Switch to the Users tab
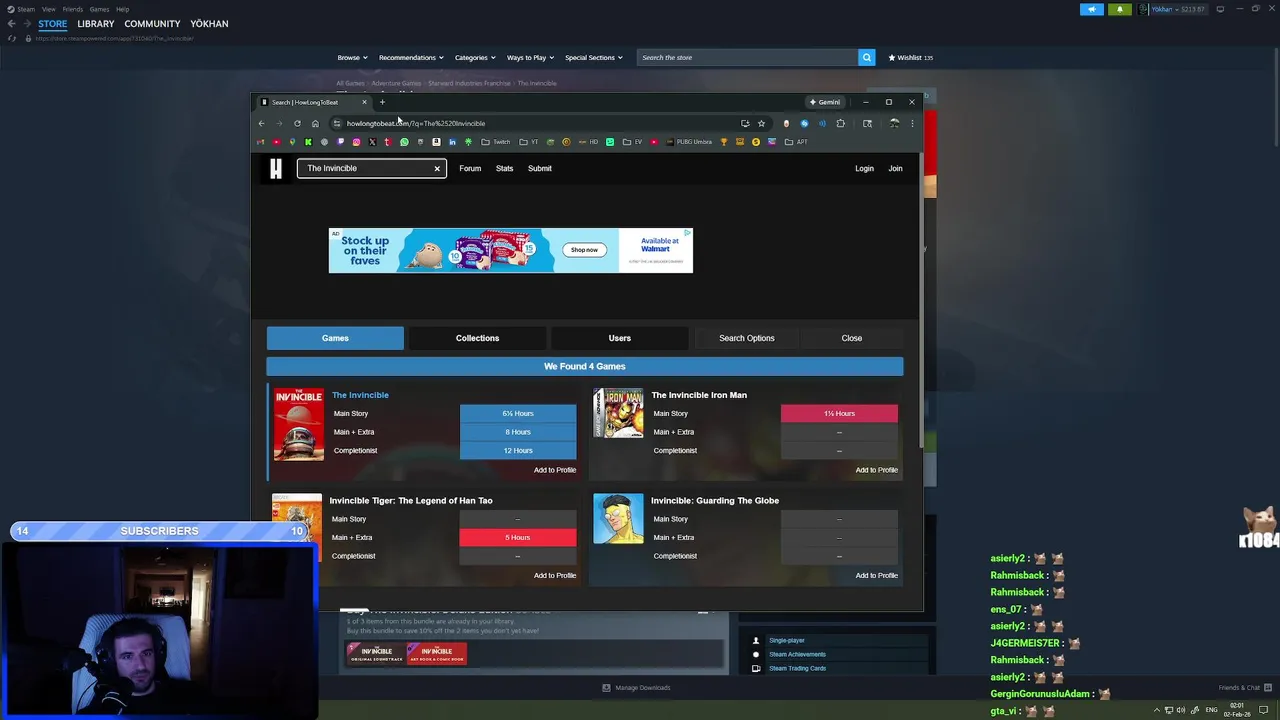The height and width of the screenshot is (720, 1280). (620, 338)
